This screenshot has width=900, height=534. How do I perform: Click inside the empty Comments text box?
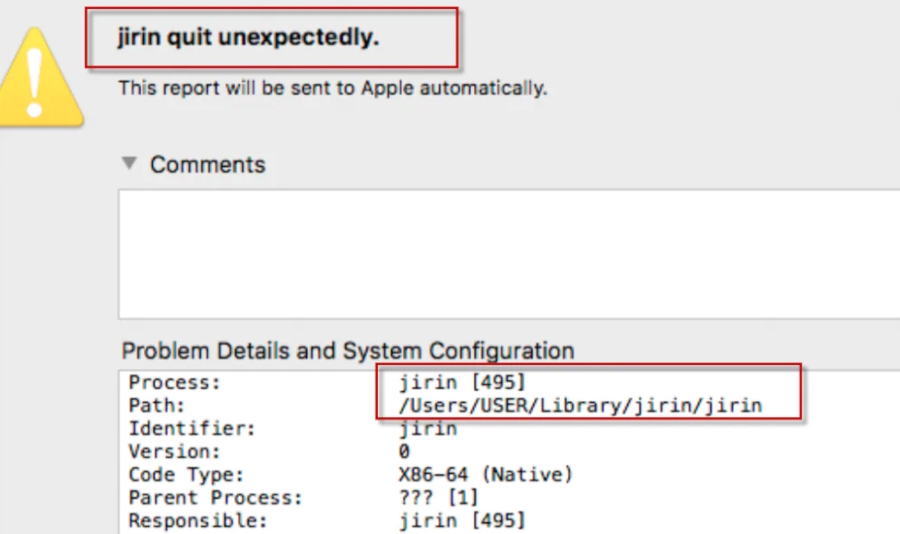click(500, 254)
